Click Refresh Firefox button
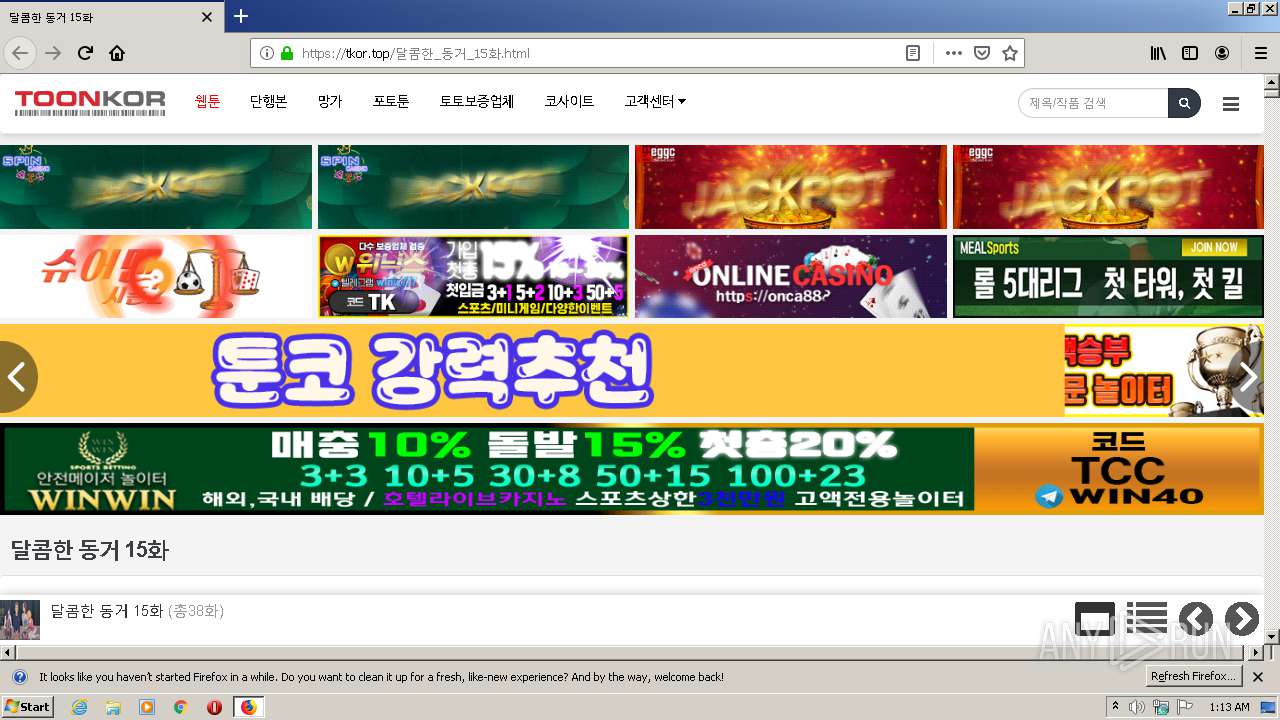Screen dimensions: 1280x720 click(1193, 677)
